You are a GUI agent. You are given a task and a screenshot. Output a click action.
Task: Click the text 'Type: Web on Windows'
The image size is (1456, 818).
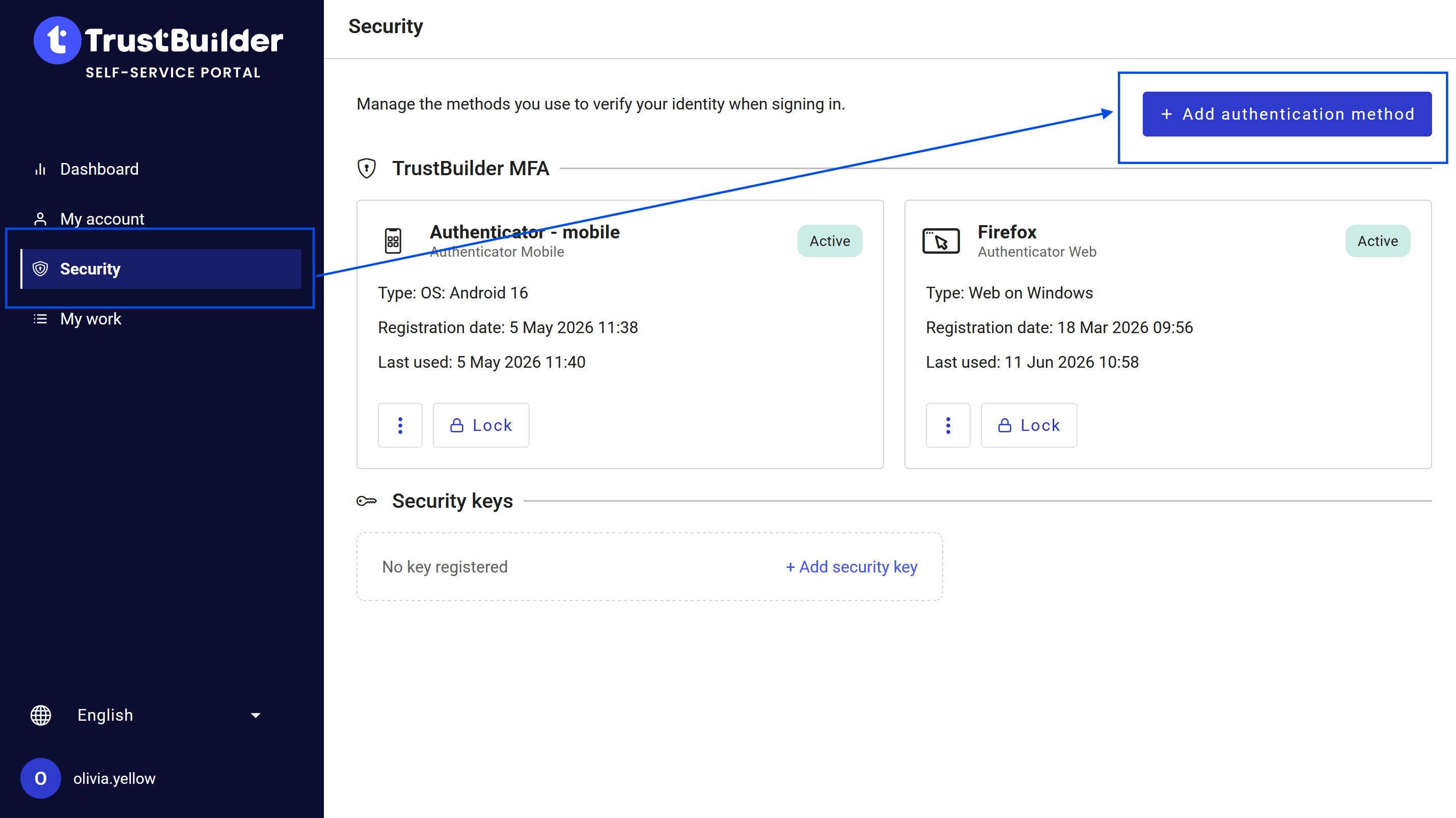coord(1009,293)
